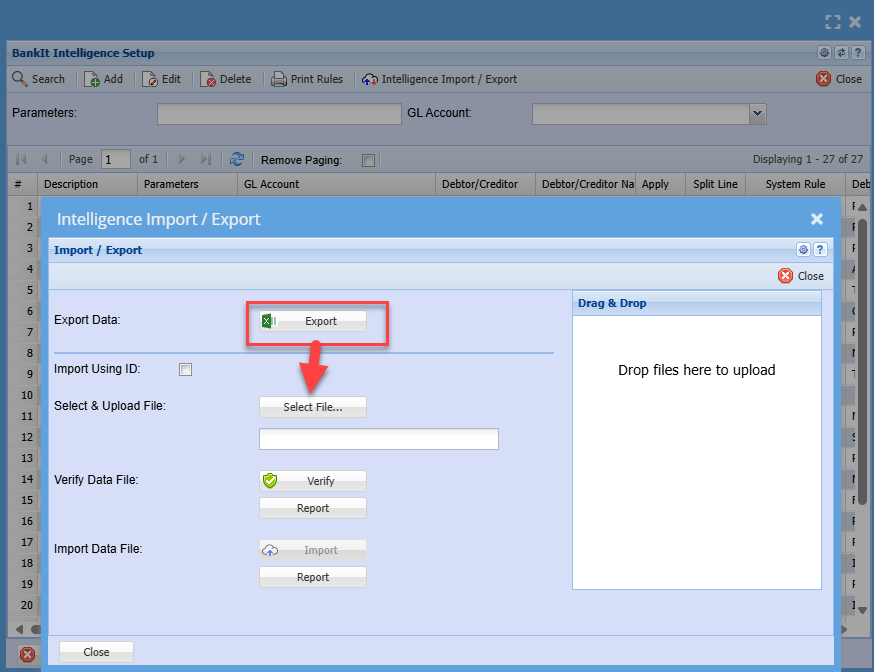Click the Export to Excel button

coord(312,321)
